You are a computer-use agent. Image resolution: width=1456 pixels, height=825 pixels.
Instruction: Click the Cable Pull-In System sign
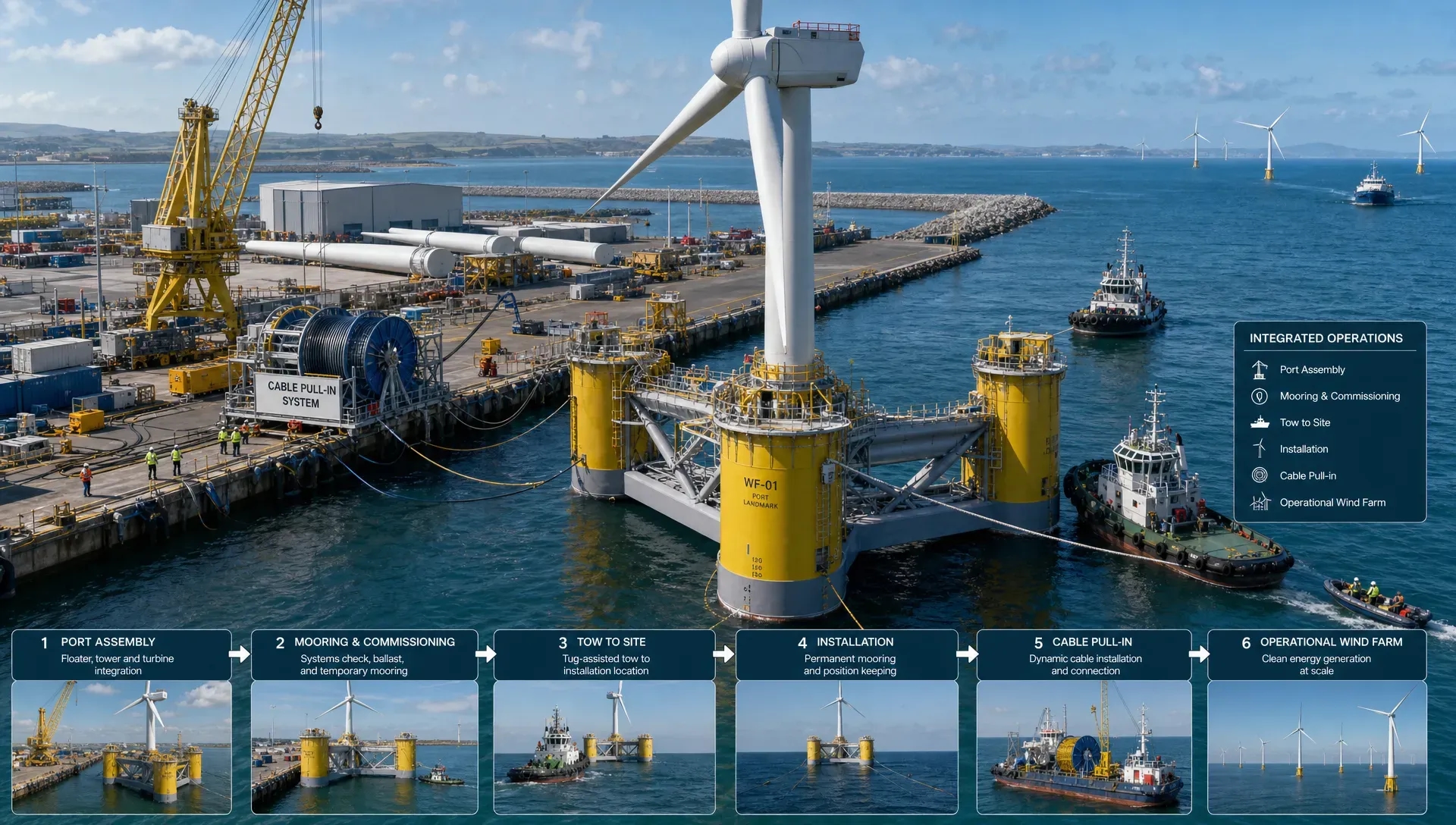click(300, 395)
